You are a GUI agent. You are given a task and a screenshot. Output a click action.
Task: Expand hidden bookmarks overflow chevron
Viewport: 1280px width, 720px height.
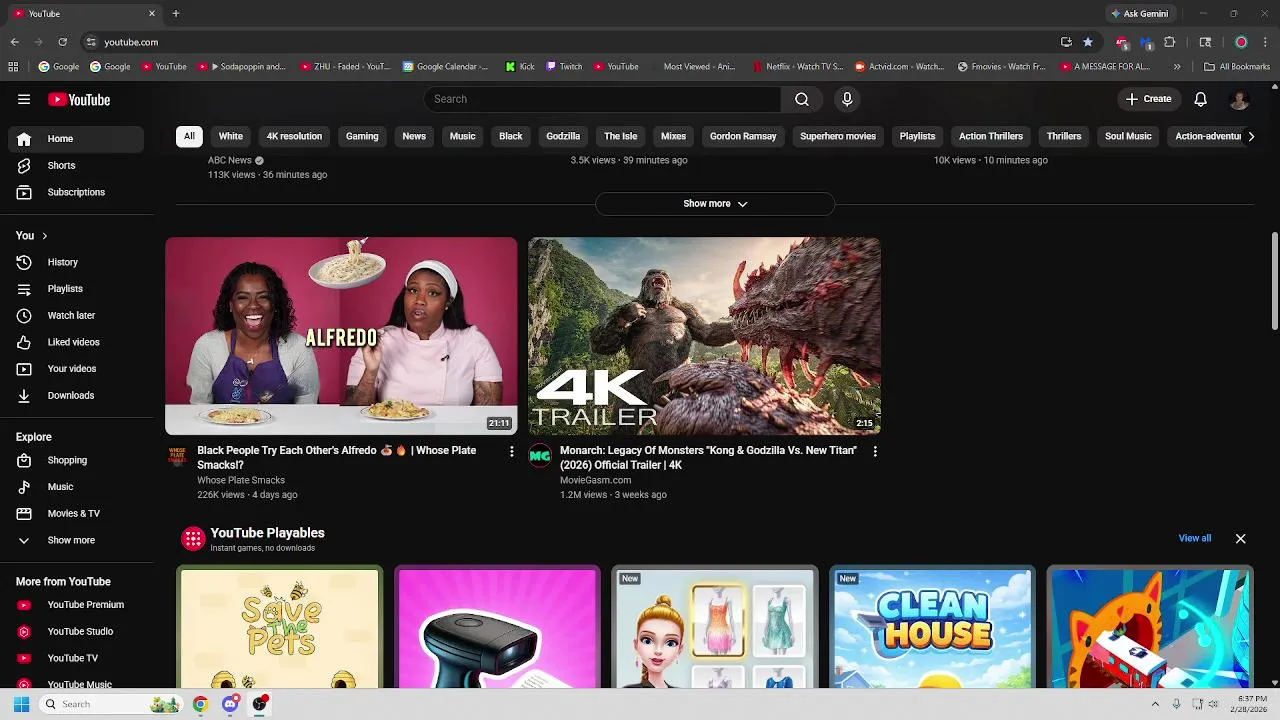(1177, 67)
